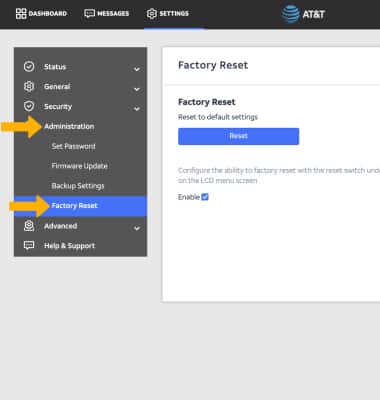The width and height of the screenshot is (380, 400).
Task: Click the General gear icon in sidebar
Action: (29, 86)
